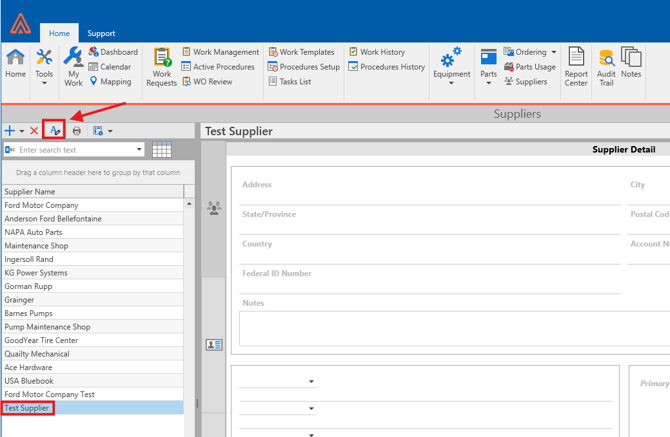This screenshot has width=670, height=437.
Task: Open the Report Center
Action: tap(576, 66)
